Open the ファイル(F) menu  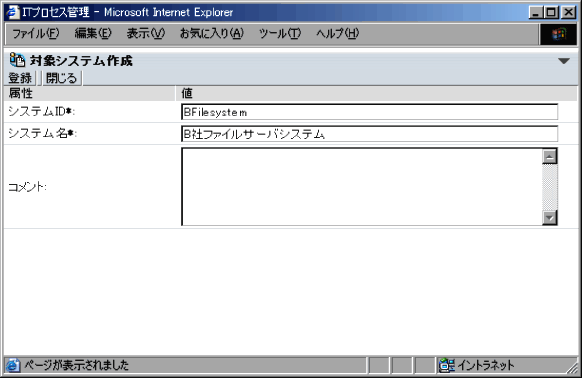point(35,34)
